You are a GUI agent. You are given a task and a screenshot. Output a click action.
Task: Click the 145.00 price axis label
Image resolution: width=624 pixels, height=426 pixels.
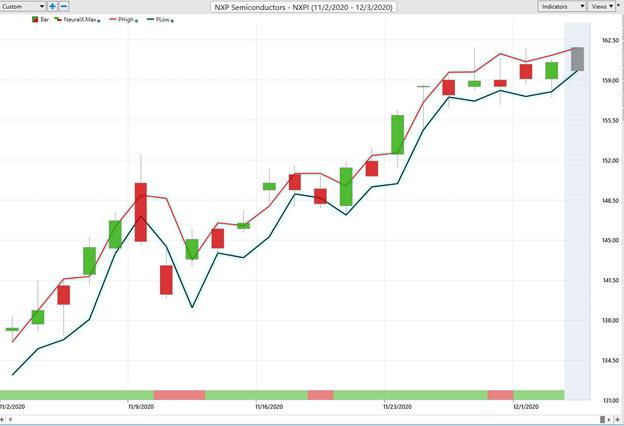tap(610, 240)
